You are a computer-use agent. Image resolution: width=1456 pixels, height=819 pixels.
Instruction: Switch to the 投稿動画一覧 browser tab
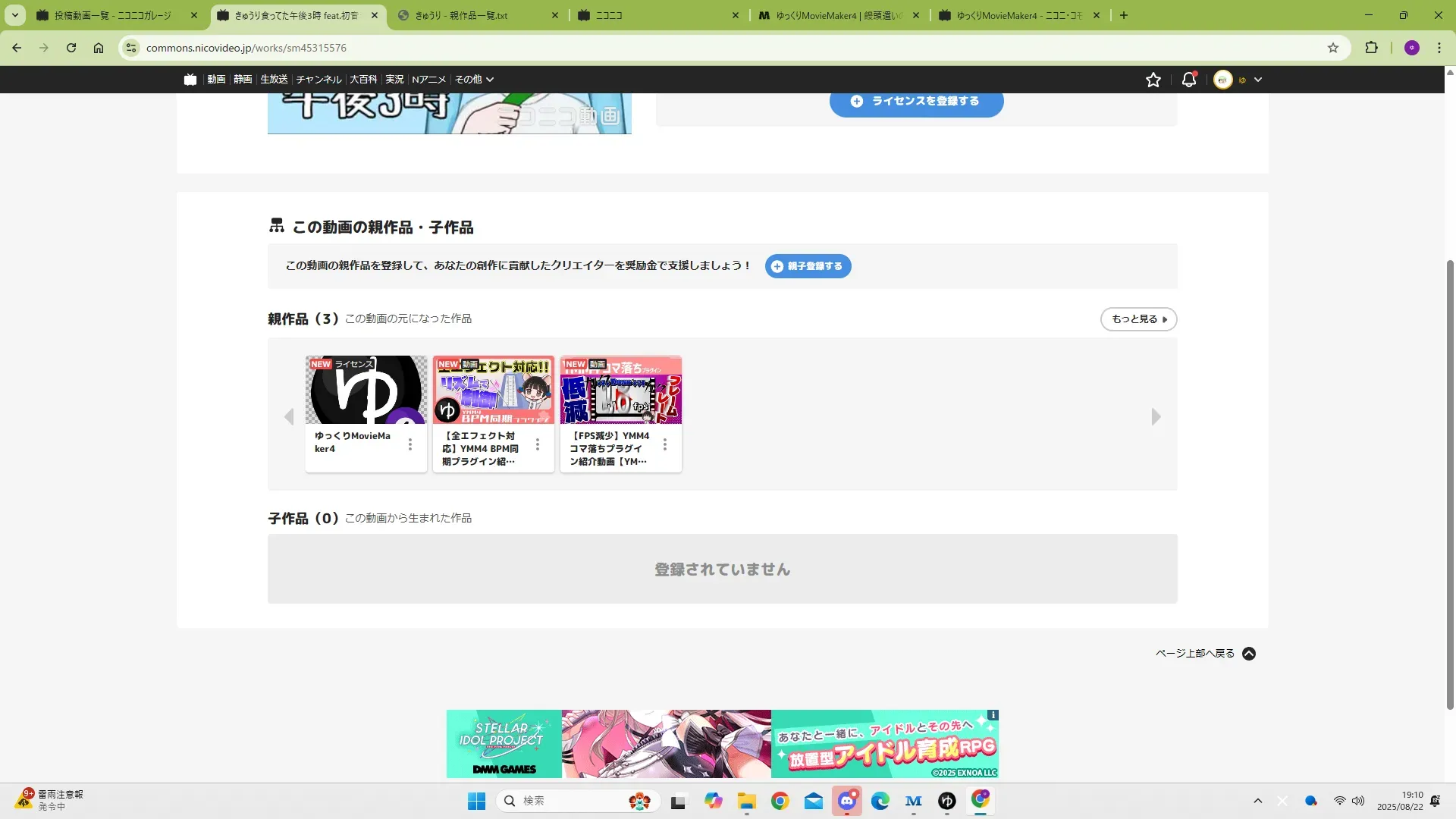(x=112, y=15)
